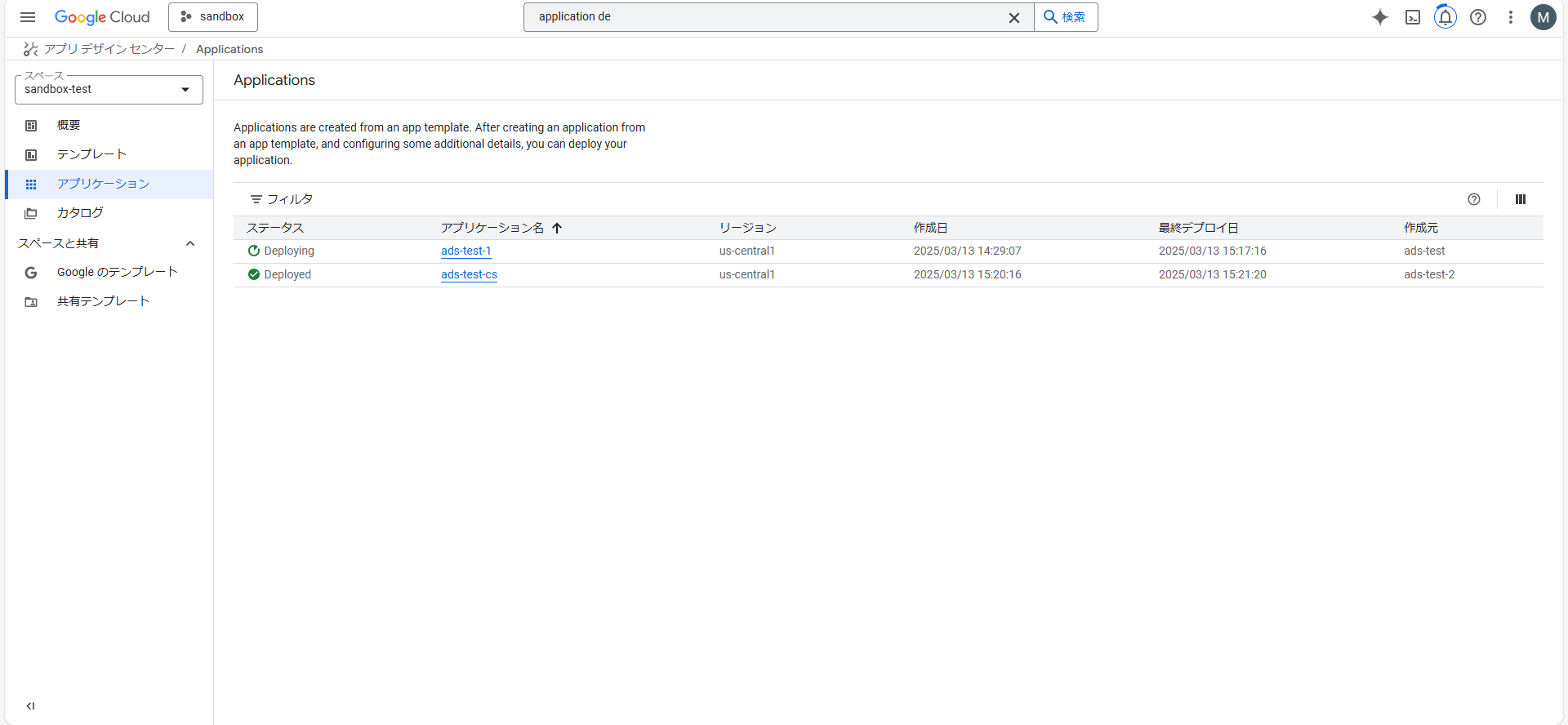Open 共有テンプレート in the sidebar
The height and width of the screenshot is (725, 1568).
pos(109,301)
